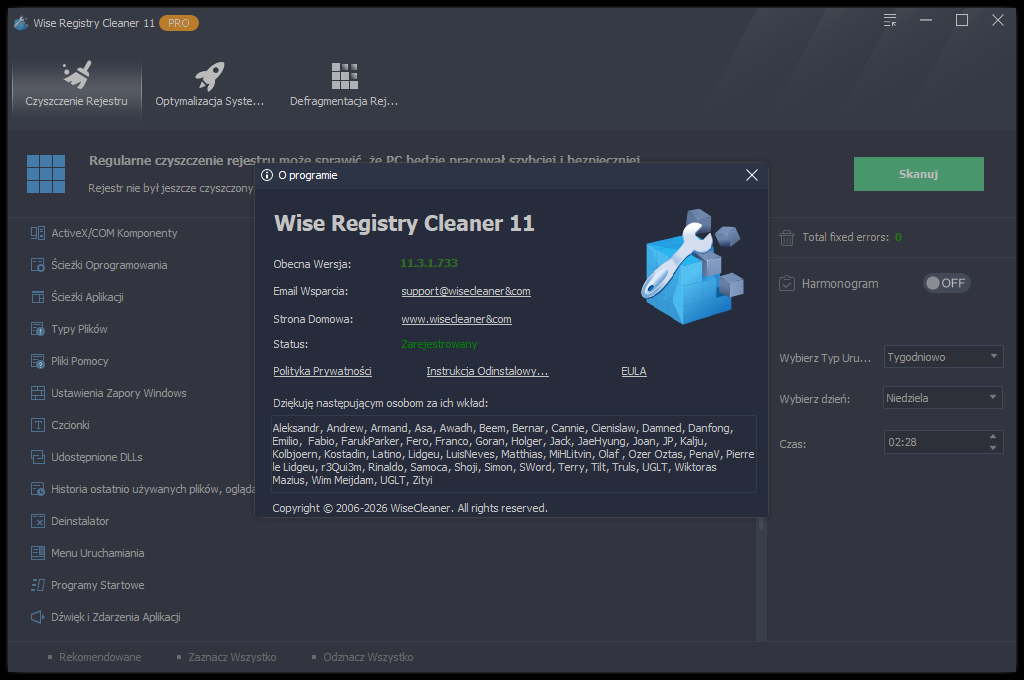This screenshot has height=680, width=1024.
Task: Click Odznacz Wszystko at the bottom
Action: point(368,657)
